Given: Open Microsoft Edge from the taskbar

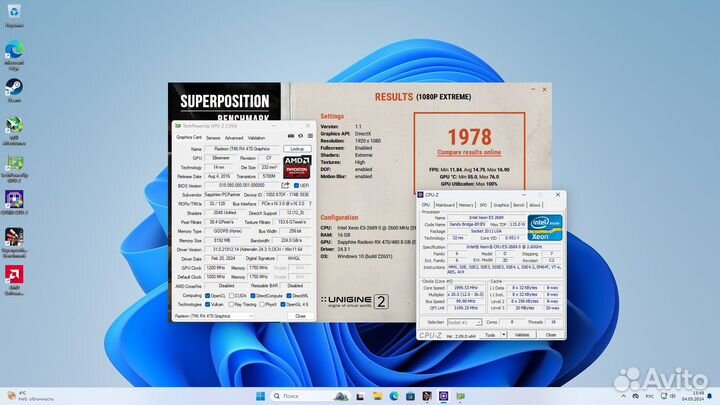Looking at the screenshot, I should click(x=394, y=396).
